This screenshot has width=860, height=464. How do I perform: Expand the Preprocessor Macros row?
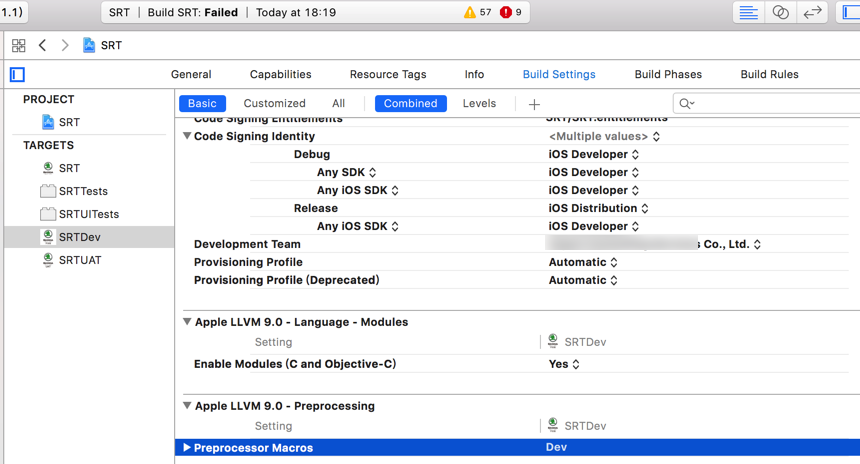click(x=187, y=448)
